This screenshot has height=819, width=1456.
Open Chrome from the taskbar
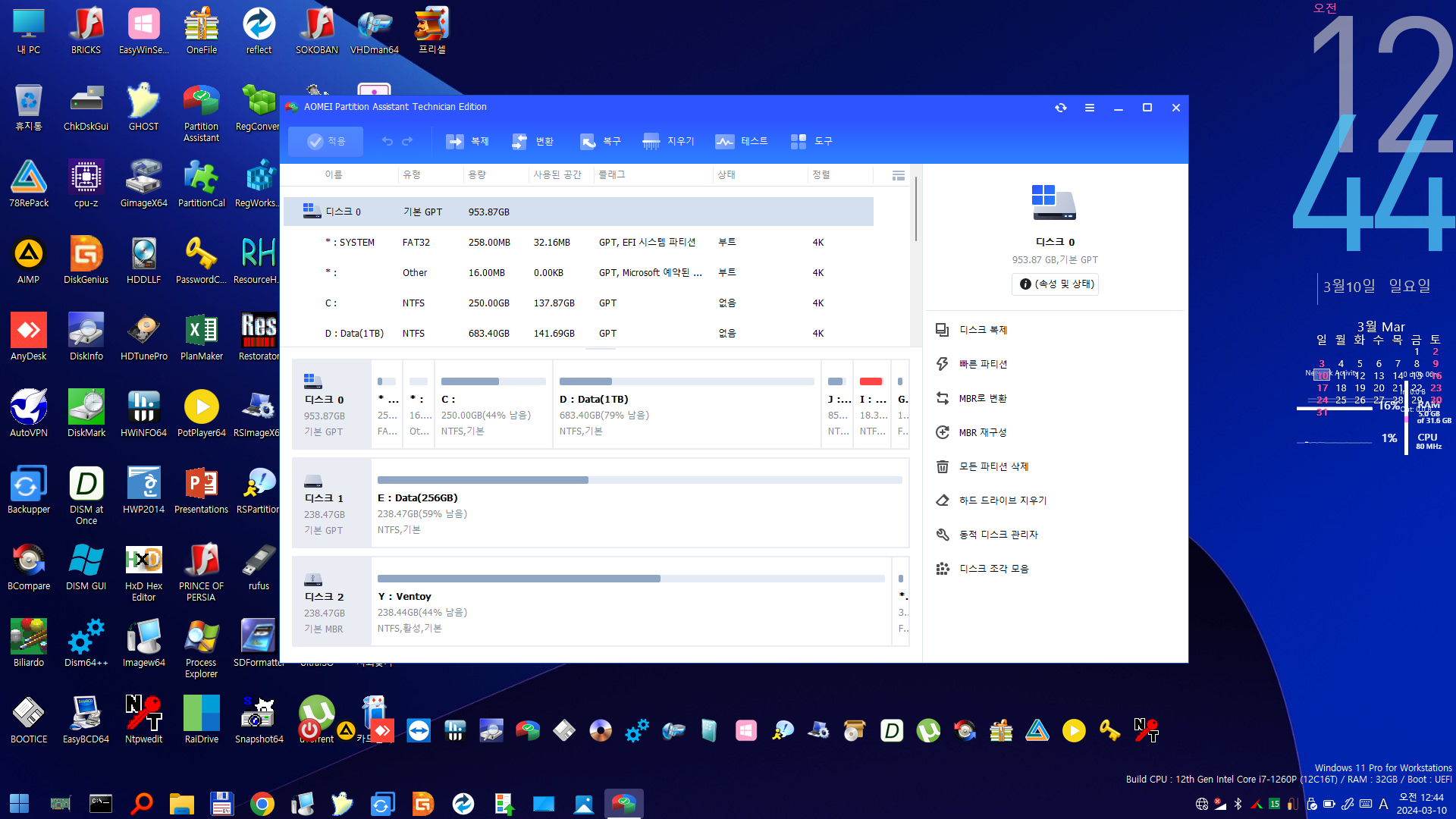(262, 803)
